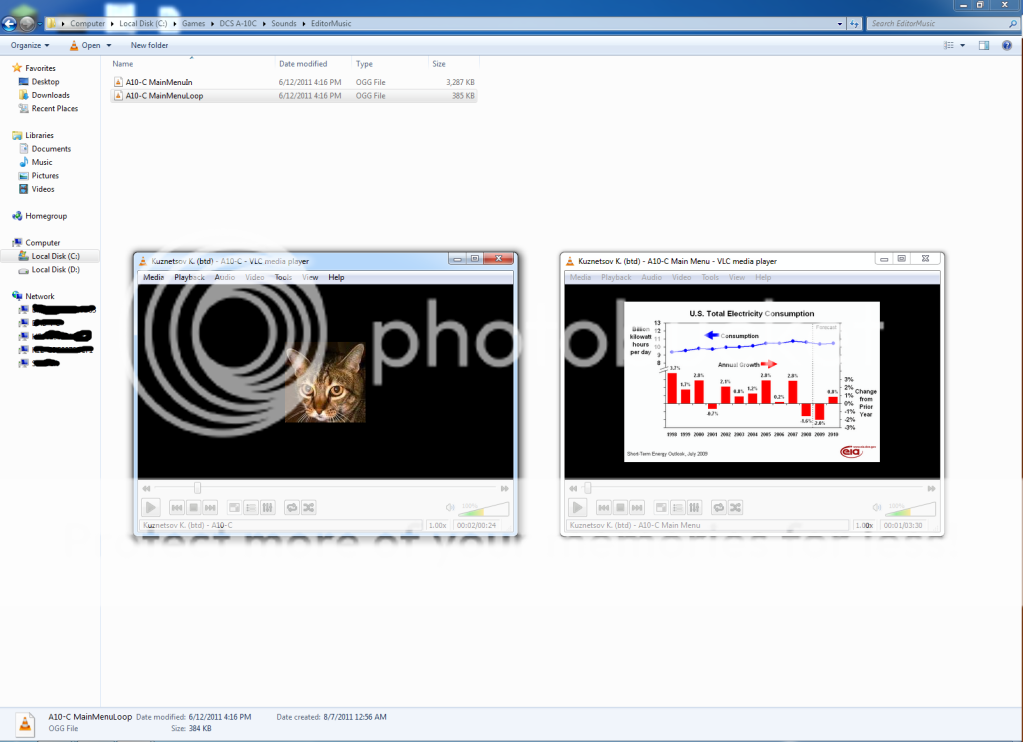This screenshot has width=1023, height=742.
Task: Toggle shuffle in the right VLC player
Action: coord(736,508)
